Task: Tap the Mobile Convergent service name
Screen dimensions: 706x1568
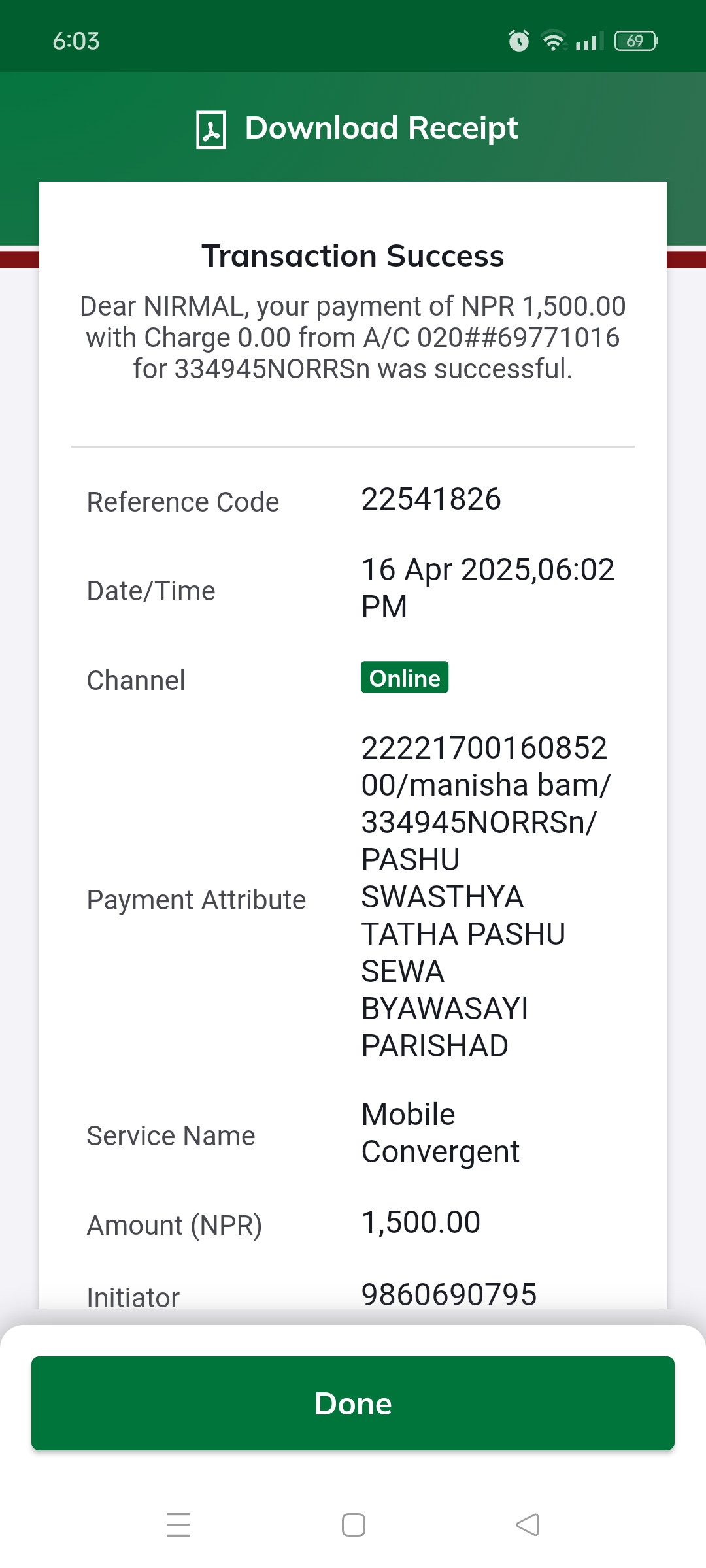Action: coord(441,1133)
